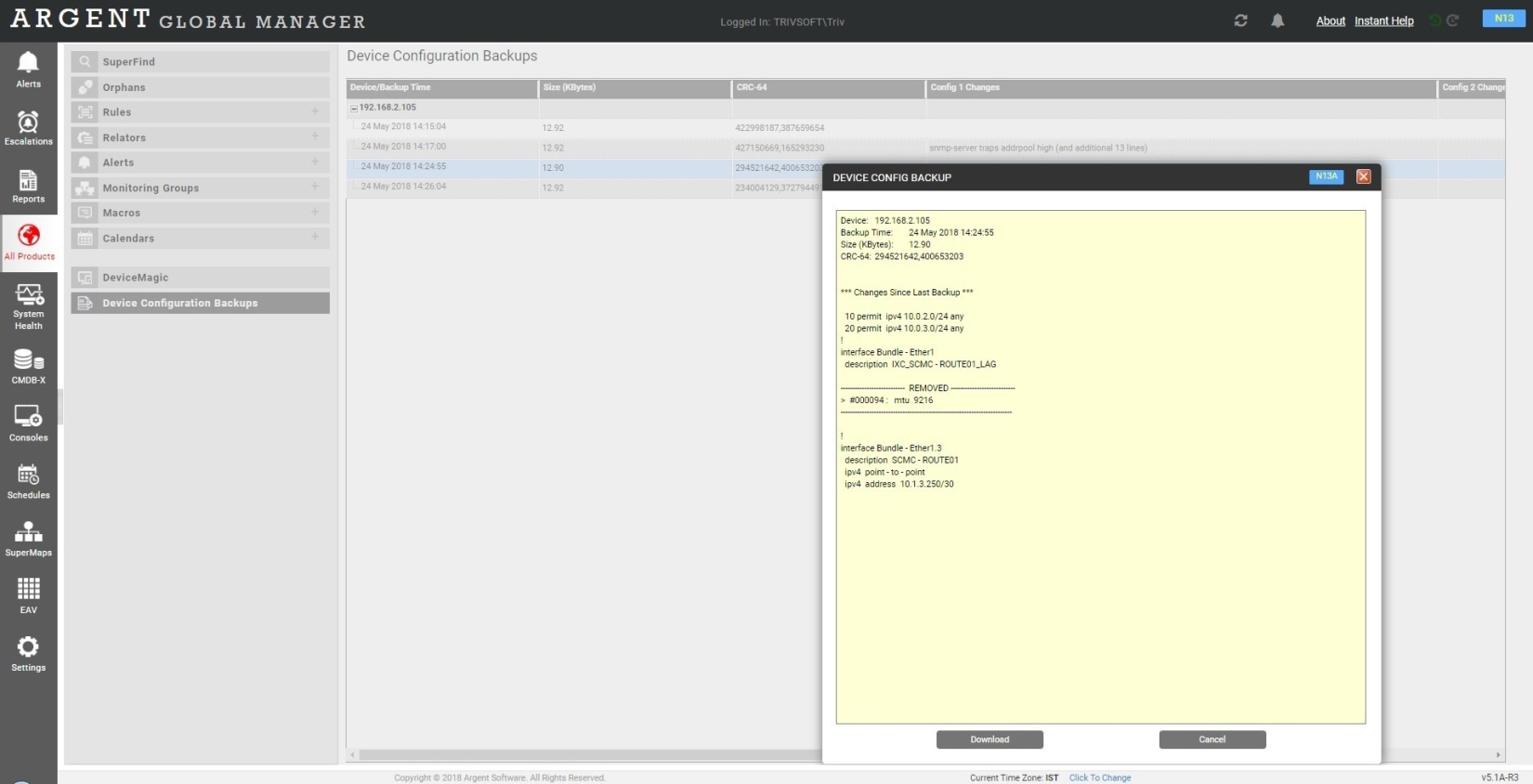Click the refresh icon in top bar
Screen dimensions: 1533x784
[x=1240, y=20]
